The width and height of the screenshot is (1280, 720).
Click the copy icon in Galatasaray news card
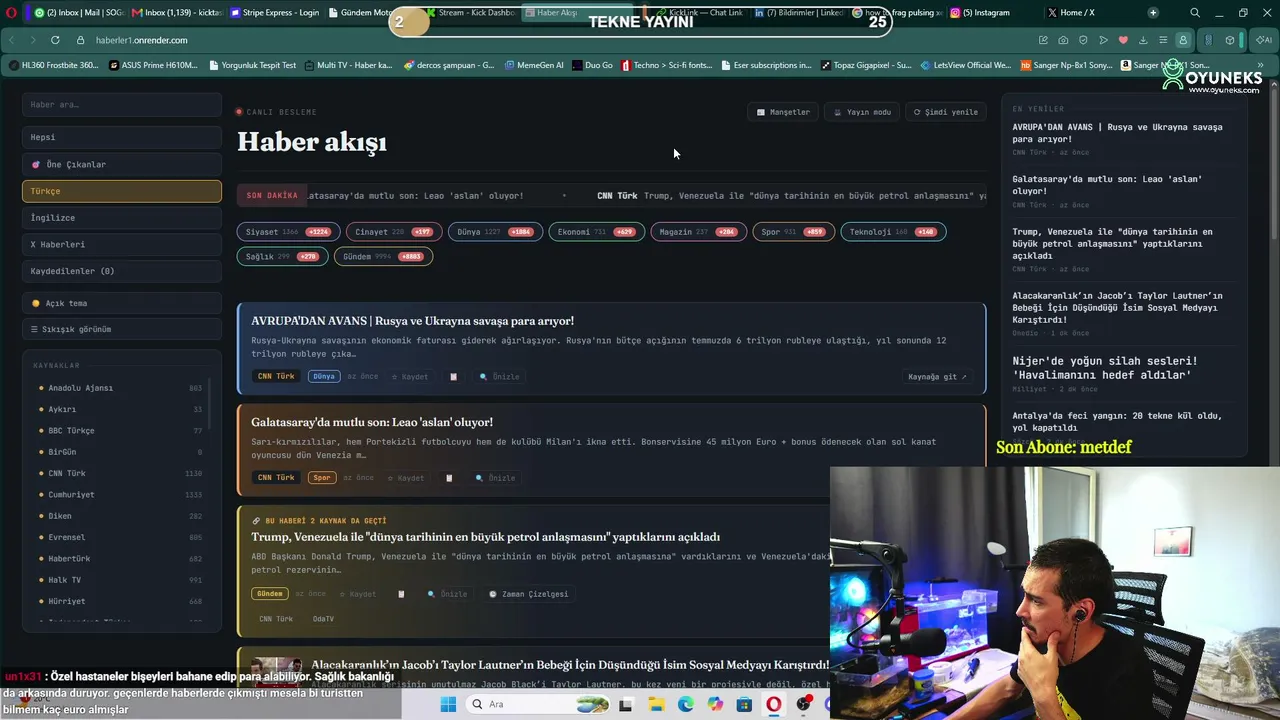pos(449,478)
